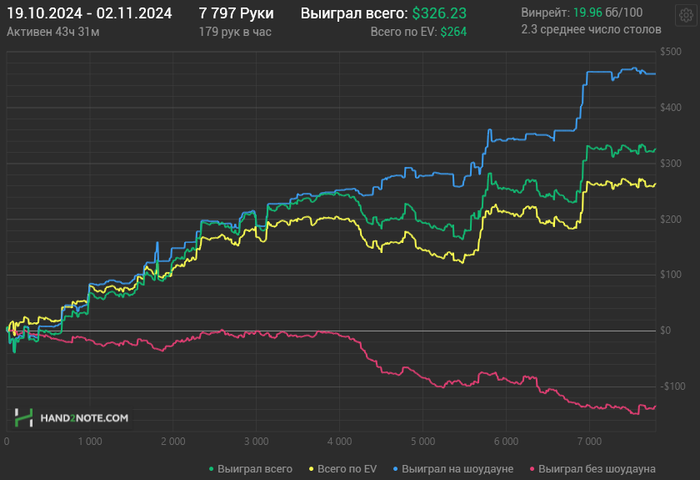
Task: Toggle the green Выиграл всего legend dot
Action: [x=211, y=469]
